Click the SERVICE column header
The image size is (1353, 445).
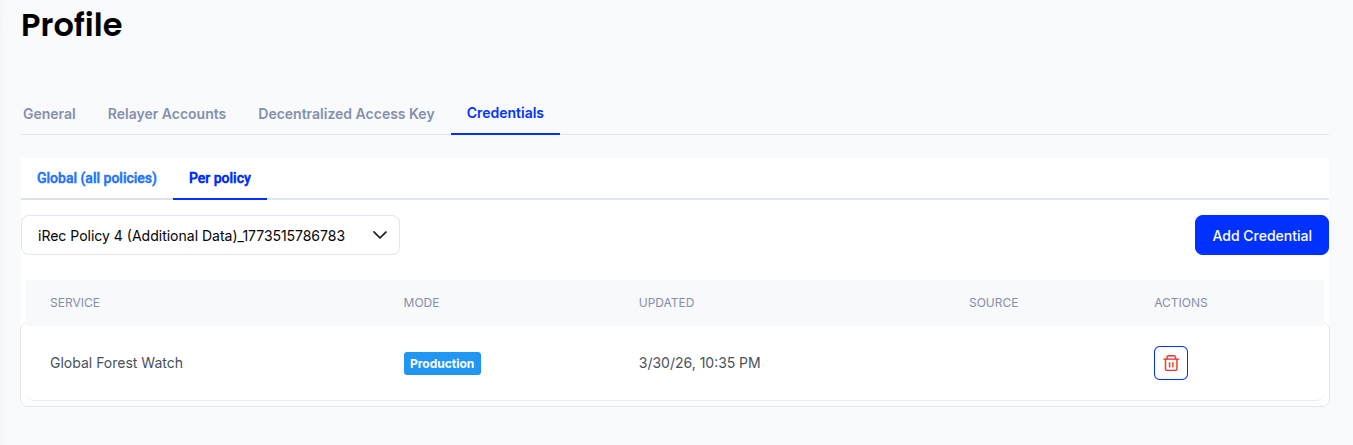click(75, 303)
